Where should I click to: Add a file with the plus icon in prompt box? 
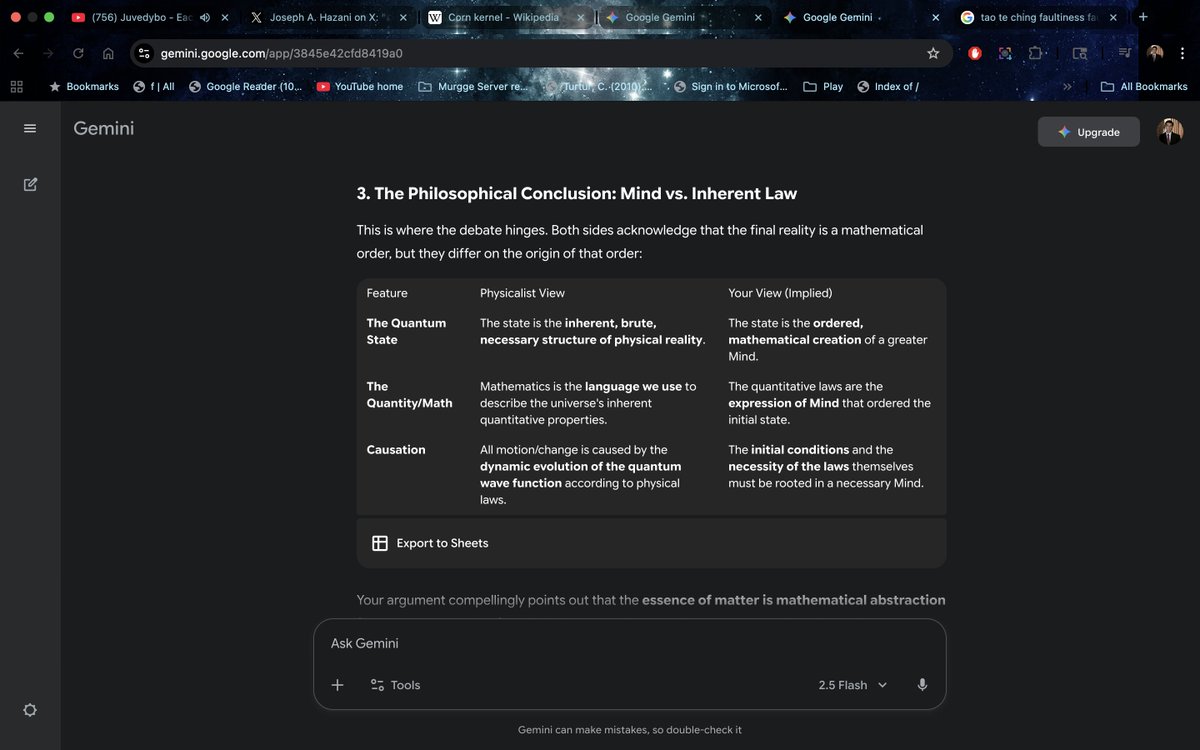point(337,685)
